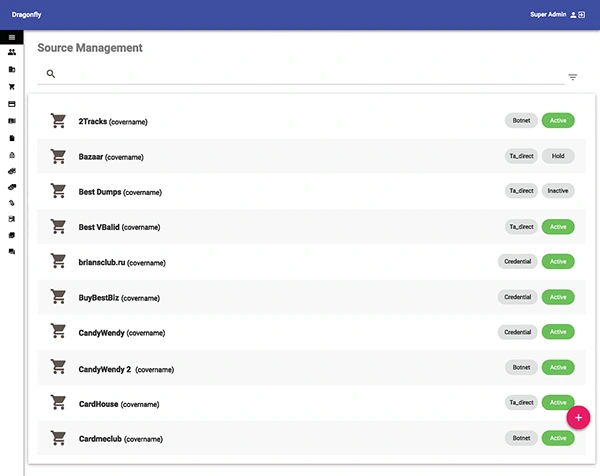Click the Active chip on BuyBestBiz row
This screenshot has width=600, height=476.
[558, 297]
